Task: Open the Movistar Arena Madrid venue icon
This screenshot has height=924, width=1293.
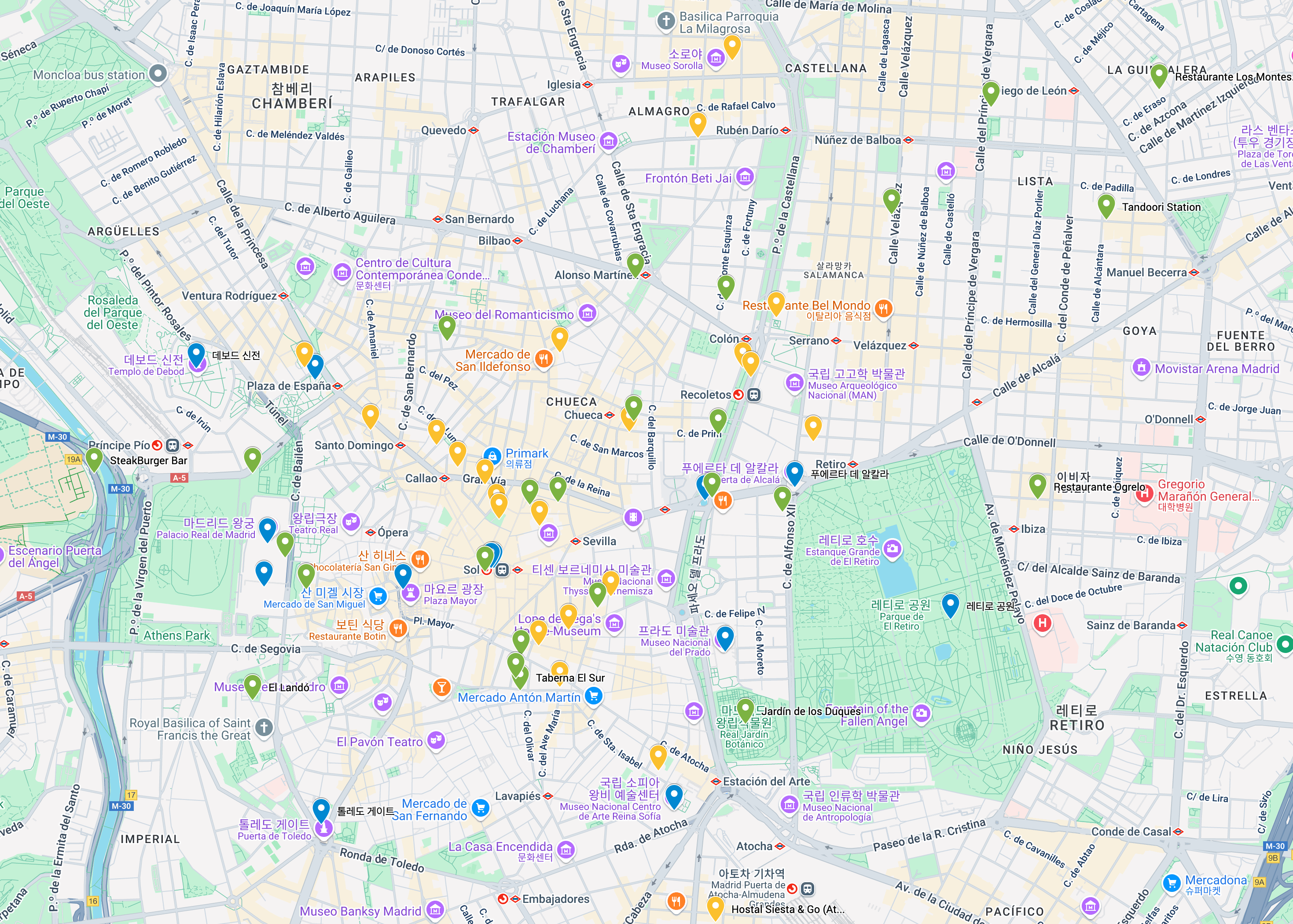Action: pos(1141,367)
